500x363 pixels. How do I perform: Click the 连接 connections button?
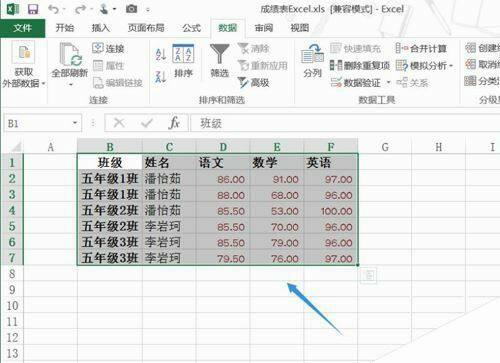coord(108,49)
